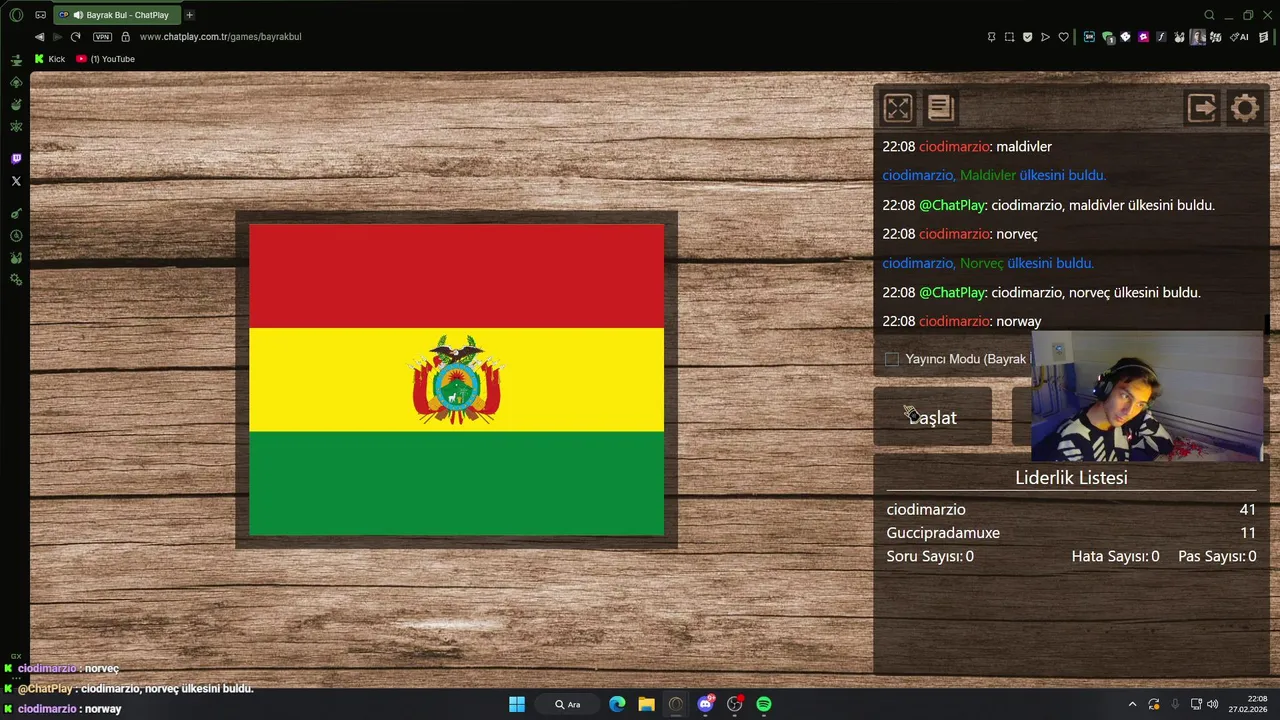Open the green chat extension with badge 1
The width and height of the screenshot is (1280, 720).
click(1108, 37)
